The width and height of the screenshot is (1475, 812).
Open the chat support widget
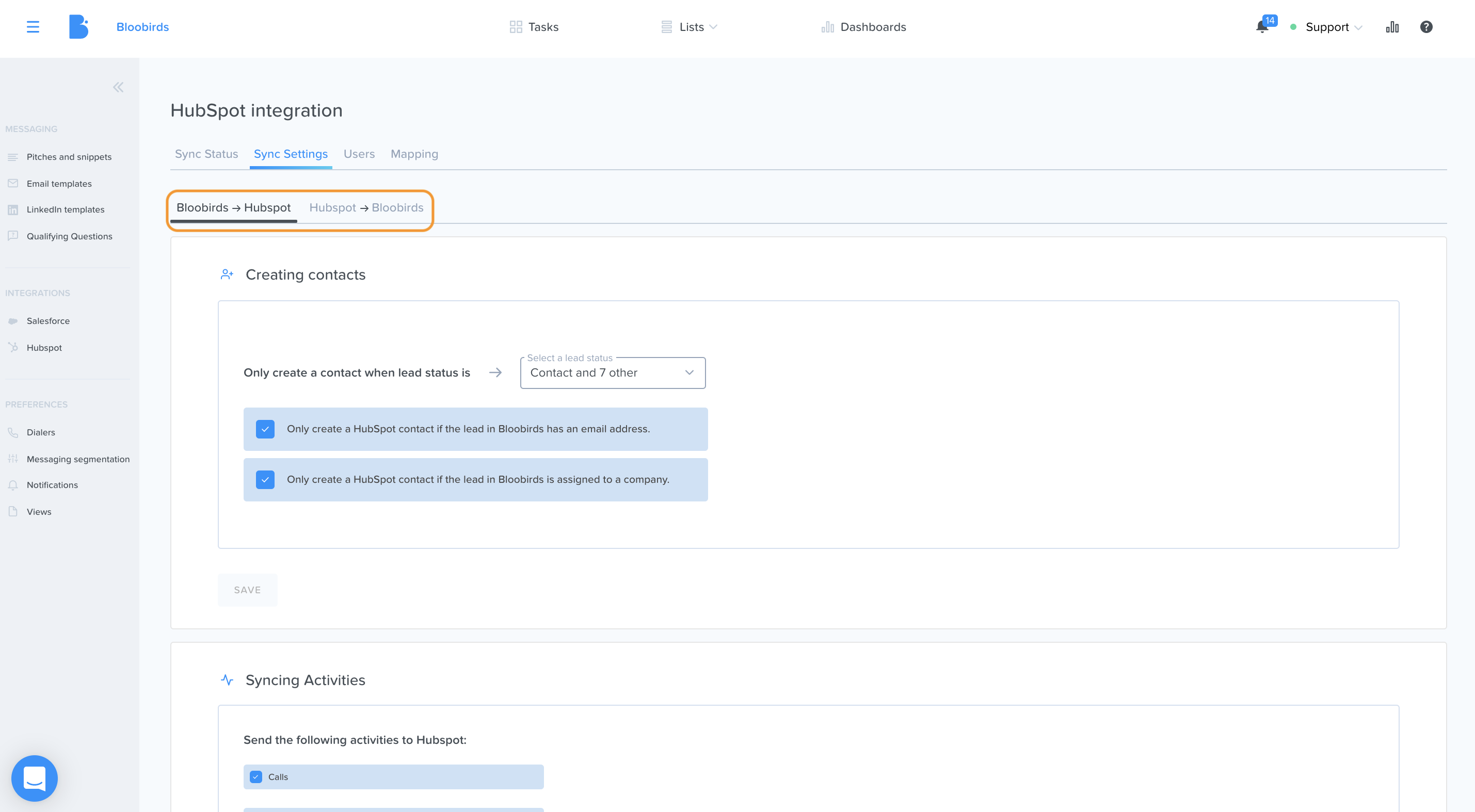[x=35, y=778]
